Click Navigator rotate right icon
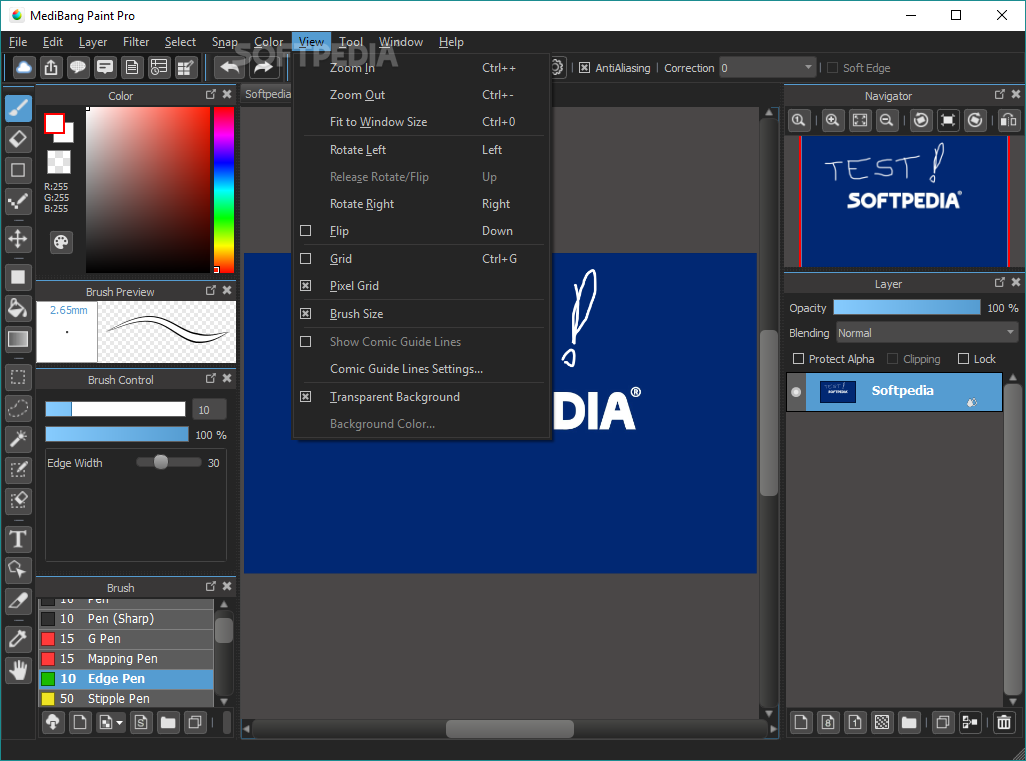 (x=975, y=120)
